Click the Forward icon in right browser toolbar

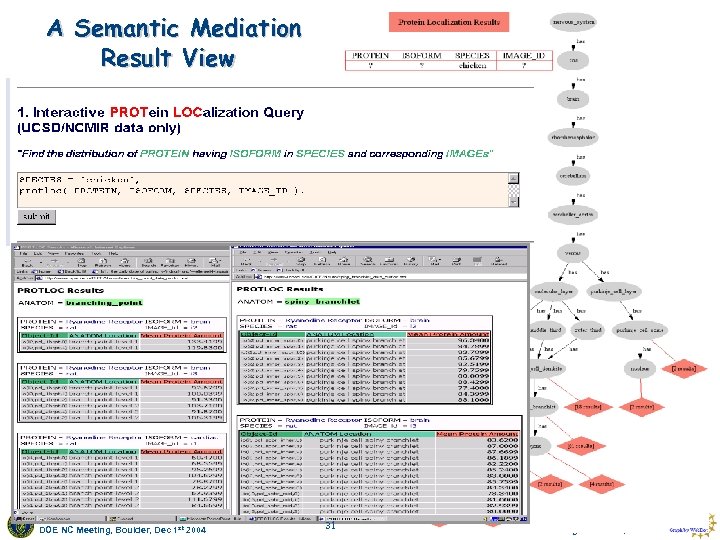coord(274,261)
